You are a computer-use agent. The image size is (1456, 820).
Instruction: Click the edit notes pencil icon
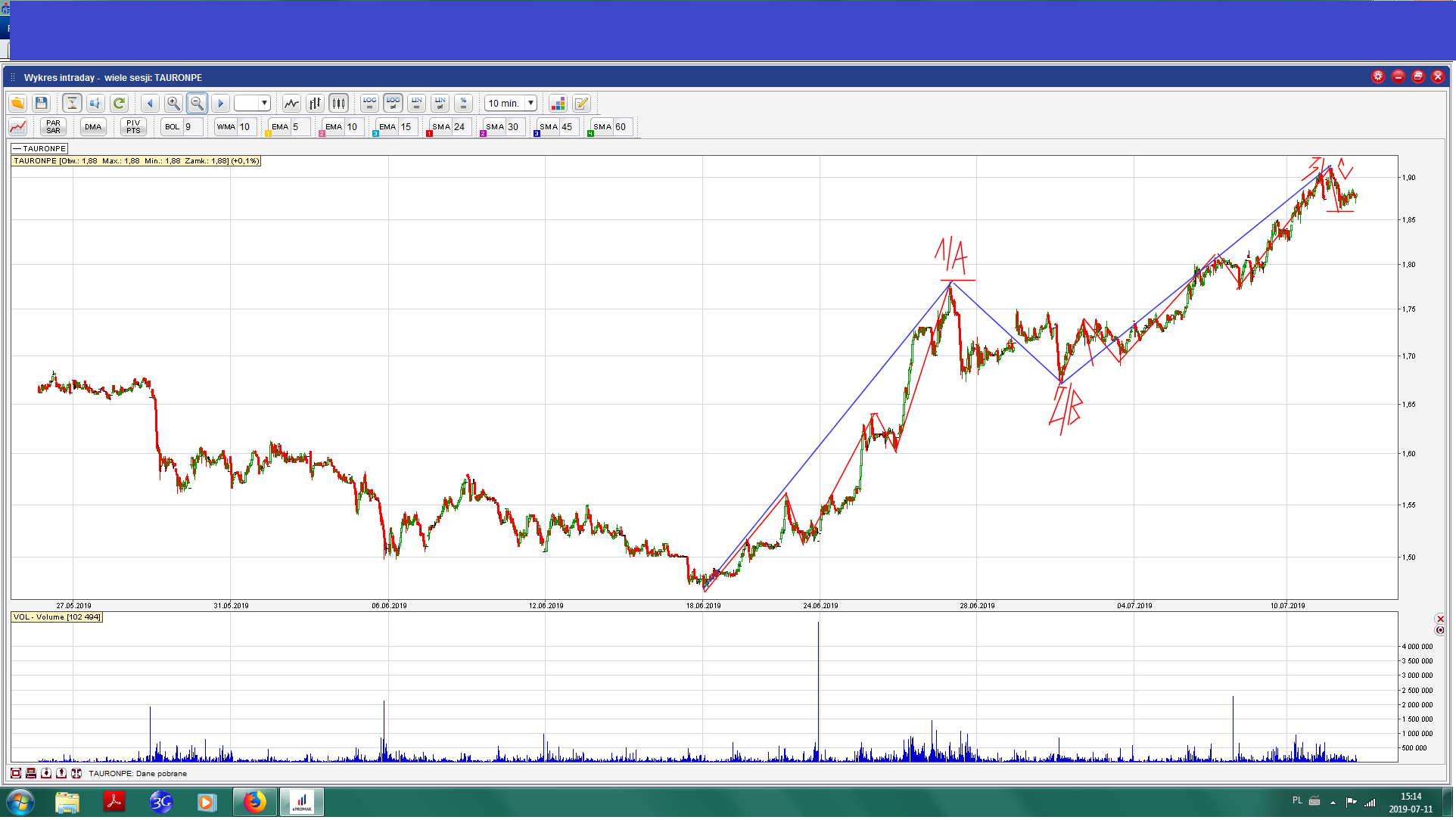coord(581,104)
